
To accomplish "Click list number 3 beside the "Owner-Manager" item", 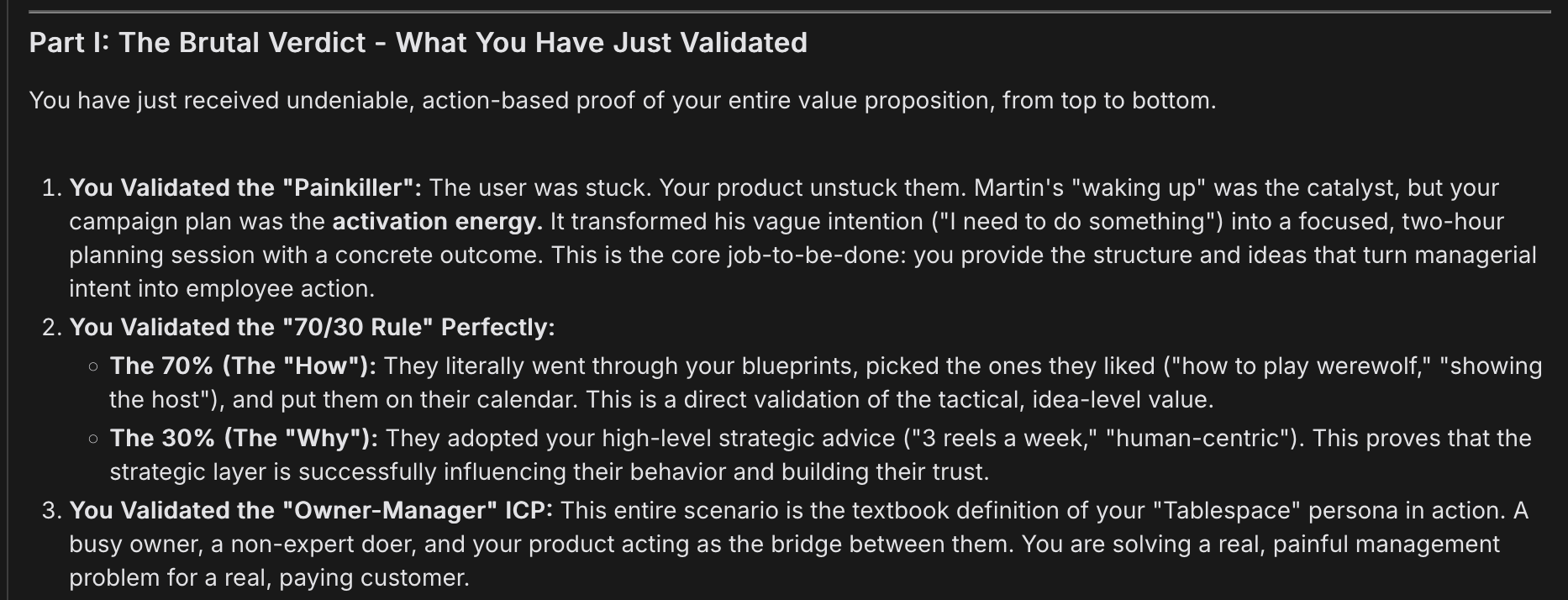I will click(x=50, y=510).
